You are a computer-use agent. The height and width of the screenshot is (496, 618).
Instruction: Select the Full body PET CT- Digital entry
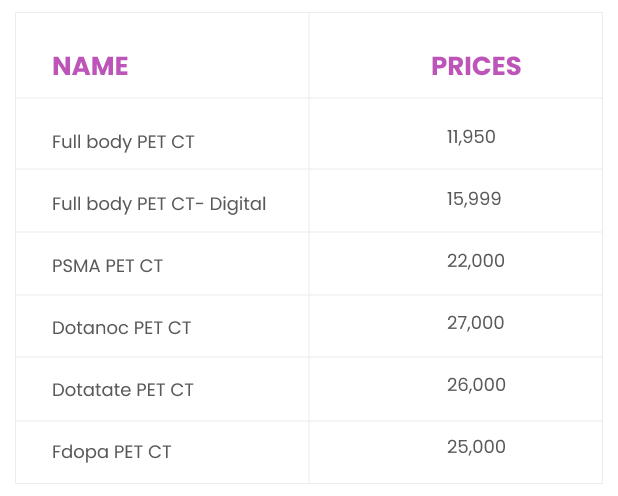pos(159,204)
